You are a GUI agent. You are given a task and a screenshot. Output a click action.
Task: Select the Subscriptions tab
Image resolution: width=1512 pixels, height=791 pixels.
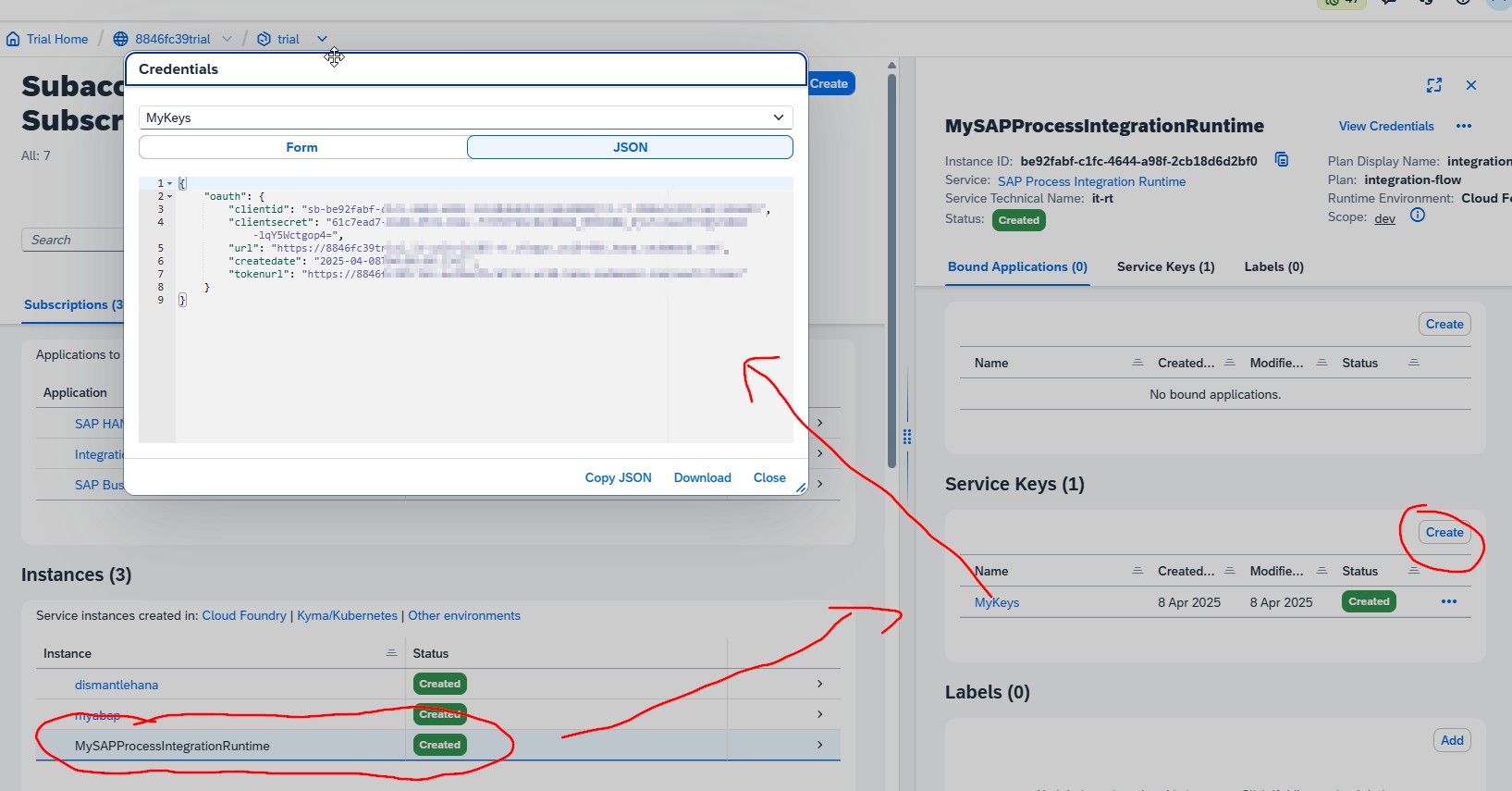[73, 304]
